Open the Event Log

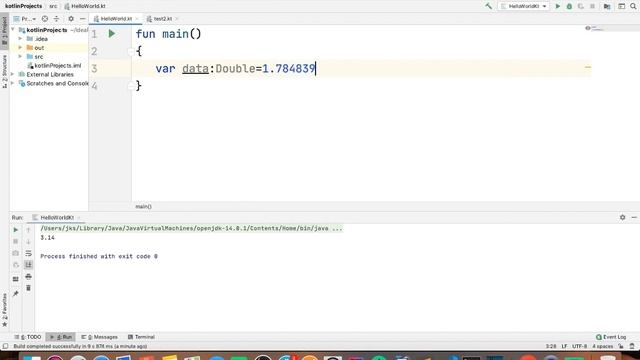(x=611, y=337)
